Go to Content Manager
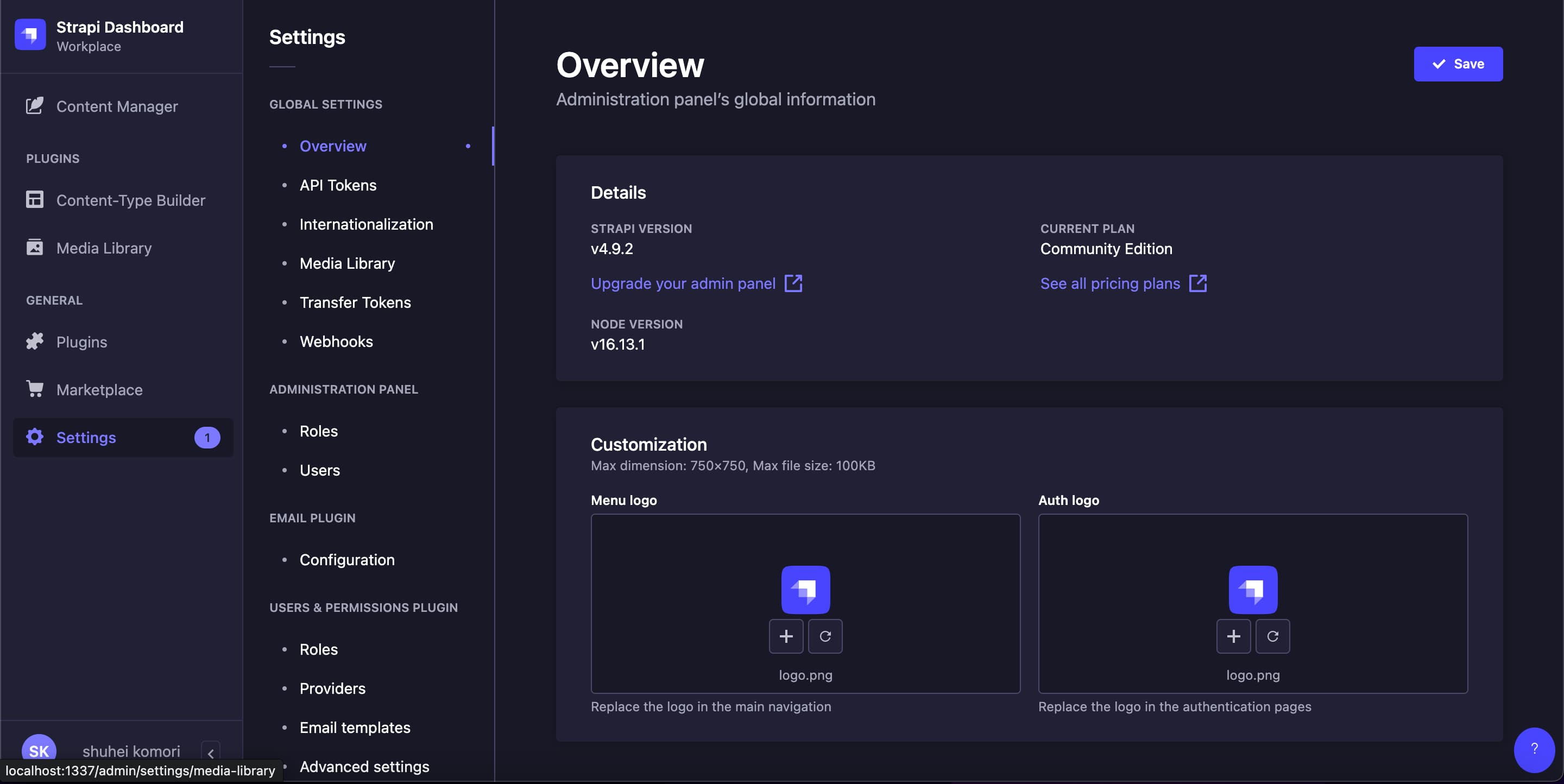The width and height of the screenshot is (1564, 784). coord(117,106)
